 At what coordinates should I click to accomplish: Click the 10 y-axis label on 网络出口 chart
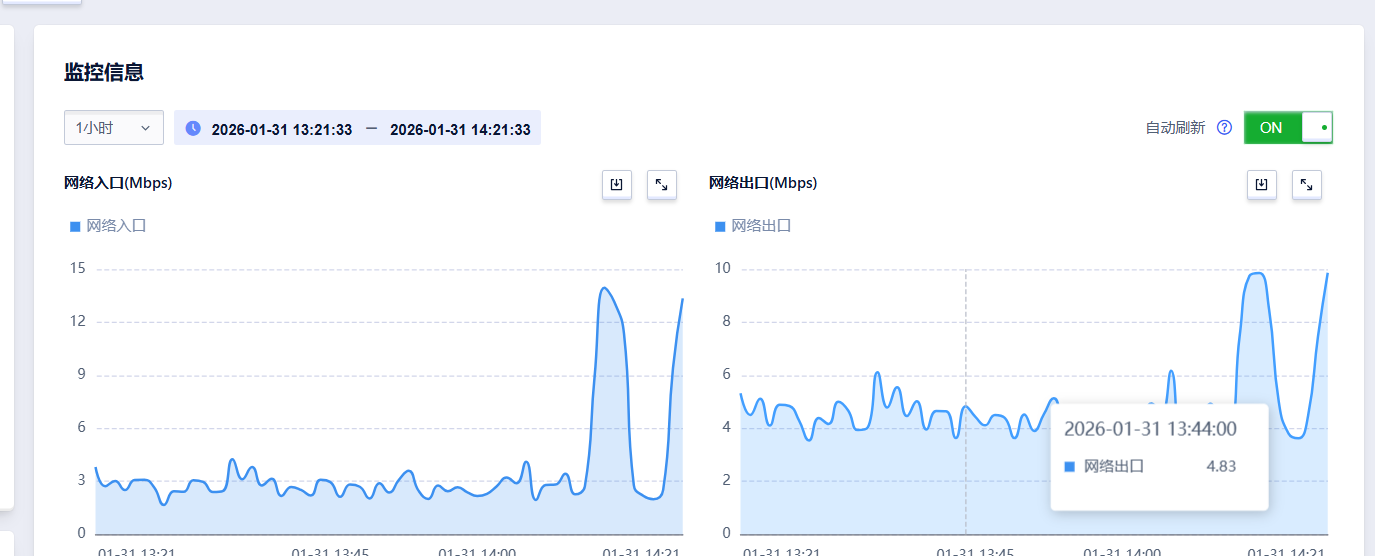(x=723, y=269)
